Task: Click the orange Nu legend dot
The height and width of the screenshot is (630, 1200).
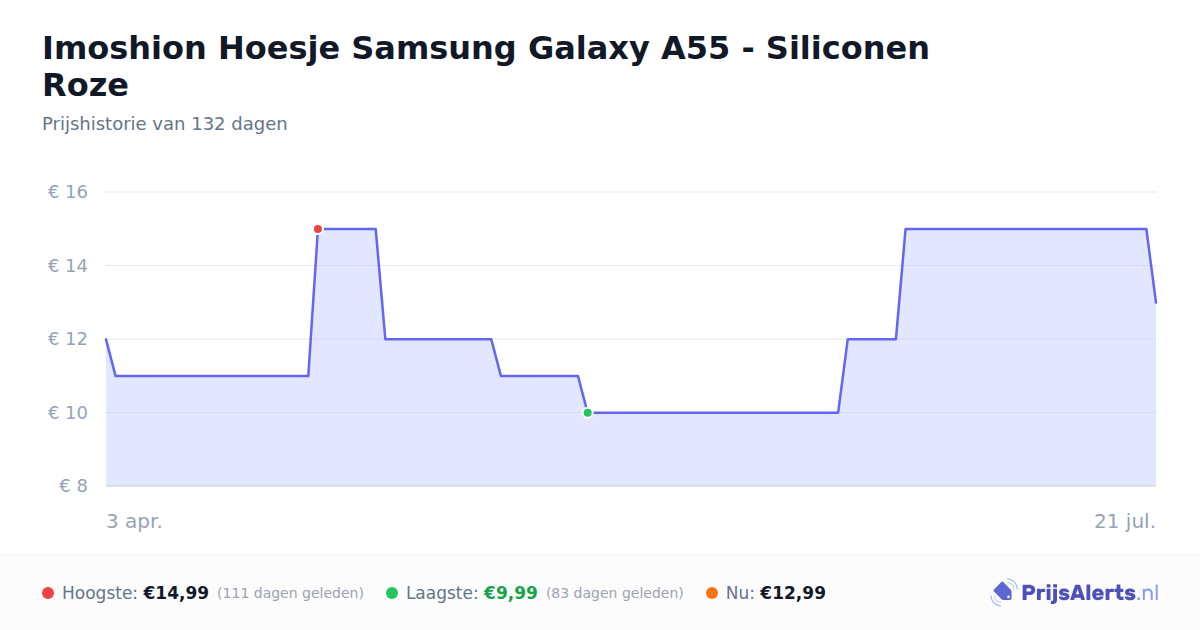Action: click(712, 593)
